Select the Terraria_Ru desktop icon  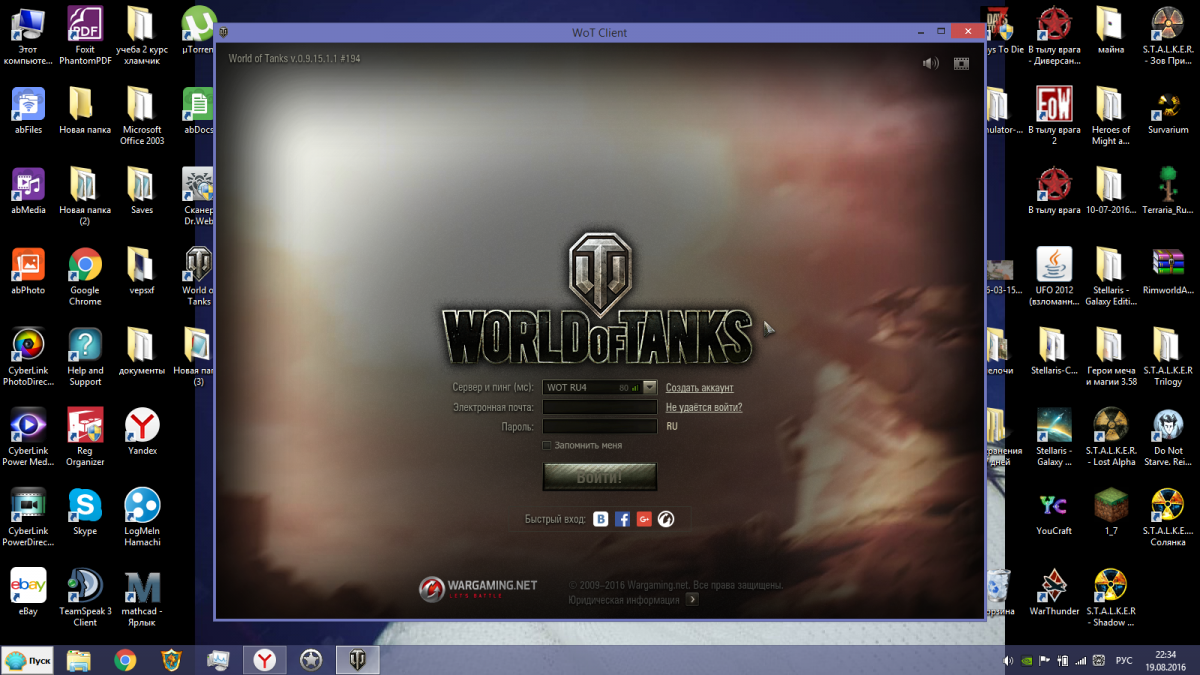[1168, 190]
